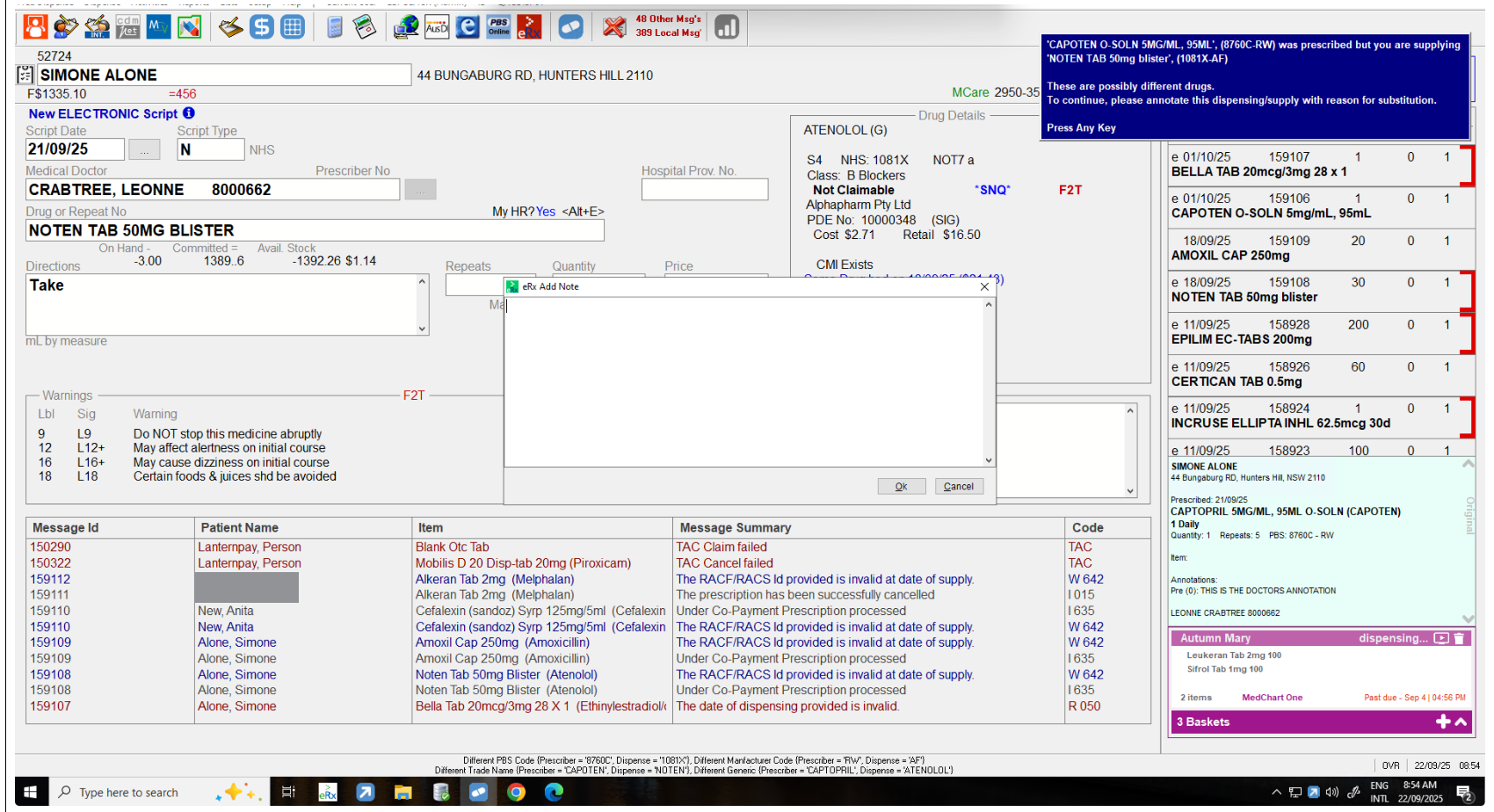Click the blue pill capsule icon
Screen dimensions: 1494x812
point(570,27)
